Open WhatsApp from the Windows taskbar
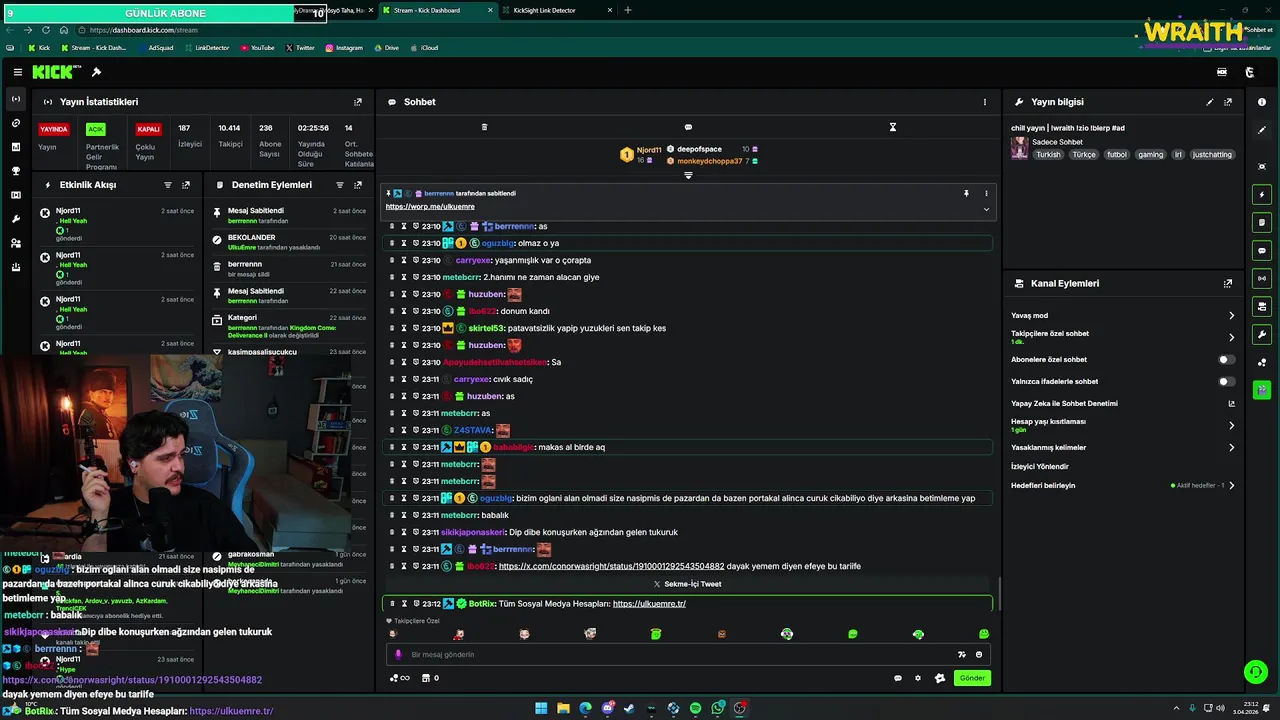 [x=718, y=708]
